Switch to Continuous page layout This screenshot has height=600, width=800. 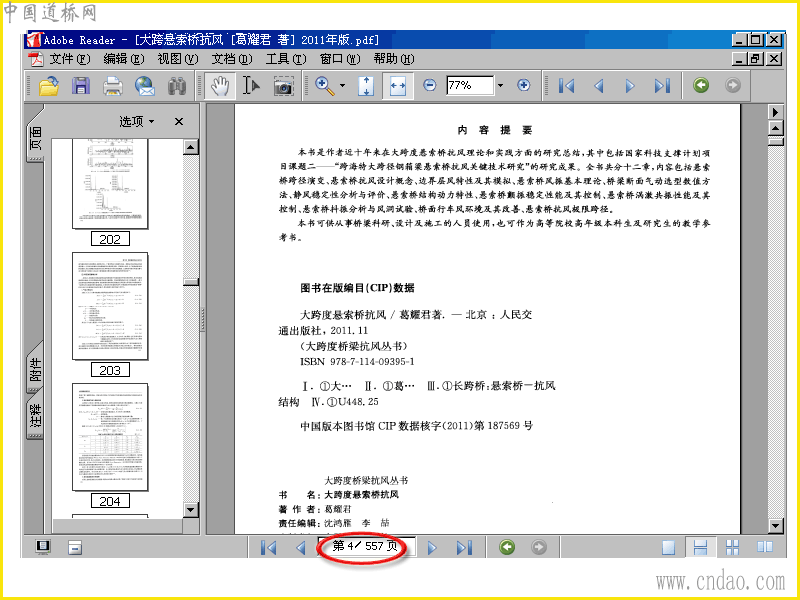click(x=701, y=547)
